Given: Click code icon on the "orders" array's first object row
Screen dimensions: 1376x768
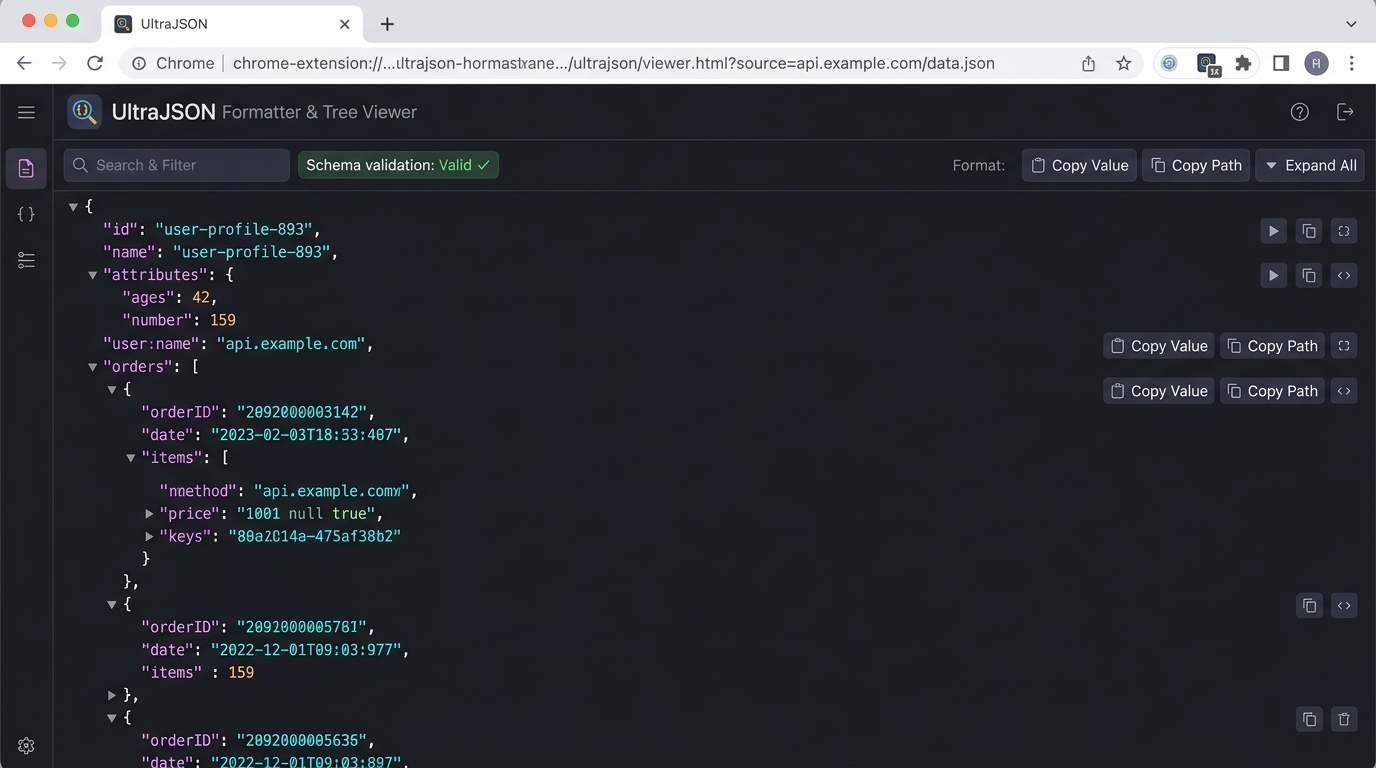Looking at the screenshot, I should pos(1344,391).
